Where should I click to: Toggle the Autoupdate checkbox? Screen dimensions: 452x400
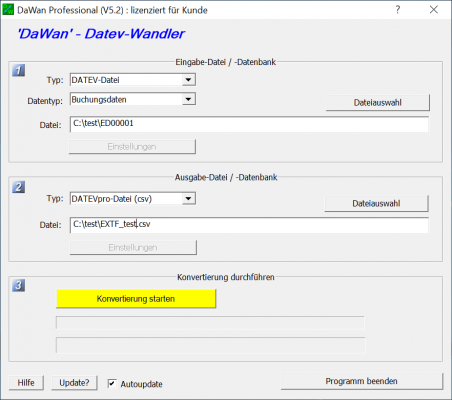(x=112, y=383)
